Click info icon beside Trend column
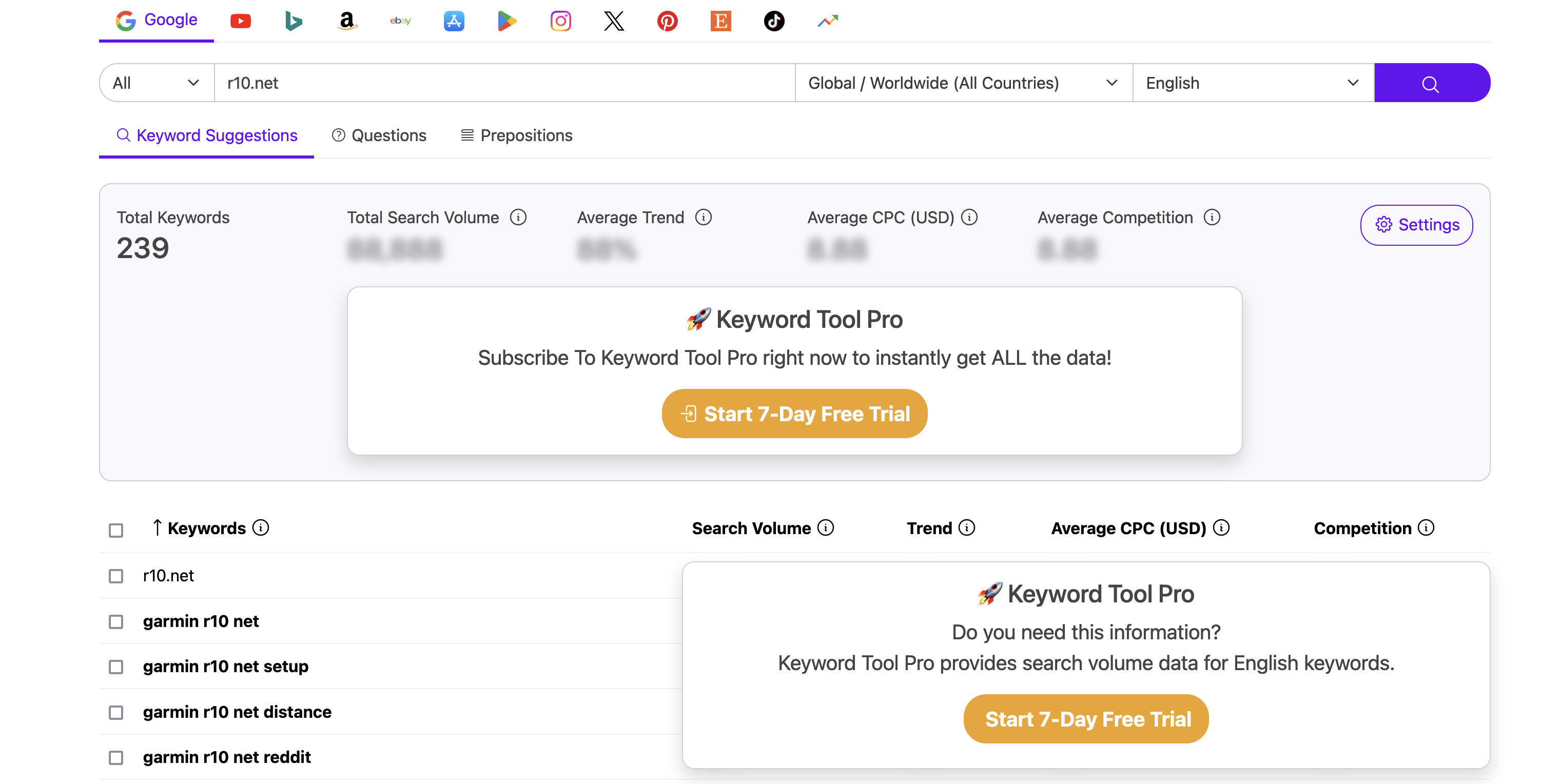Image resolution: width=1560 pixels, height=784 pixels. coord(967,528)
